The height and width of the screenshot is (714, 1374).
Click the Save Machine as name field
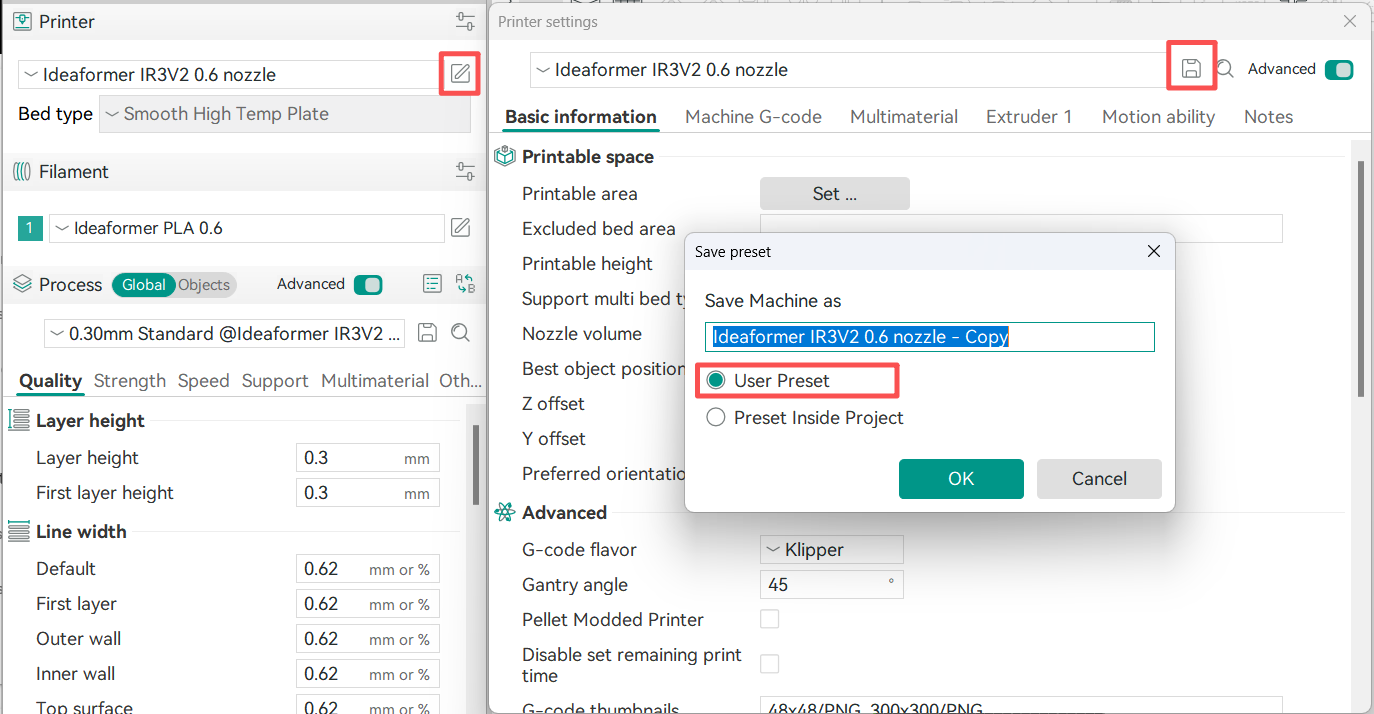point(930,337)
